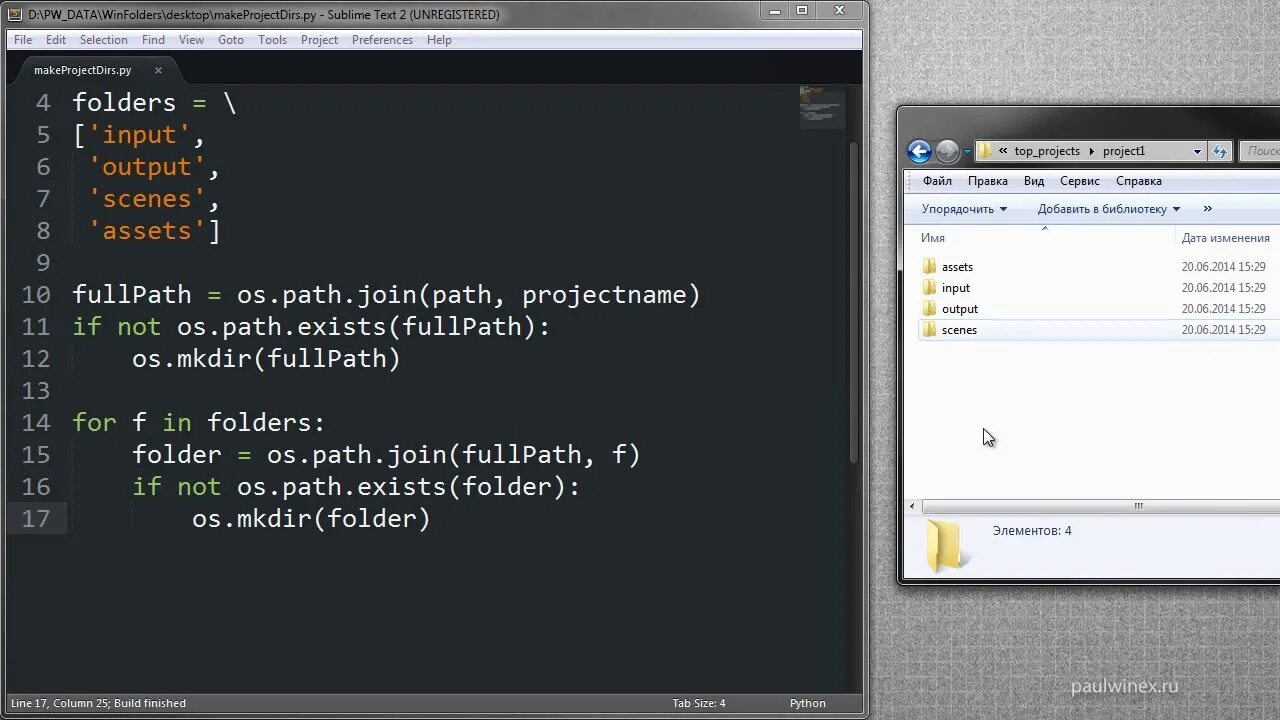Select the input folder icon
This screenshot has width=1280, height=720.
(929, 288)
